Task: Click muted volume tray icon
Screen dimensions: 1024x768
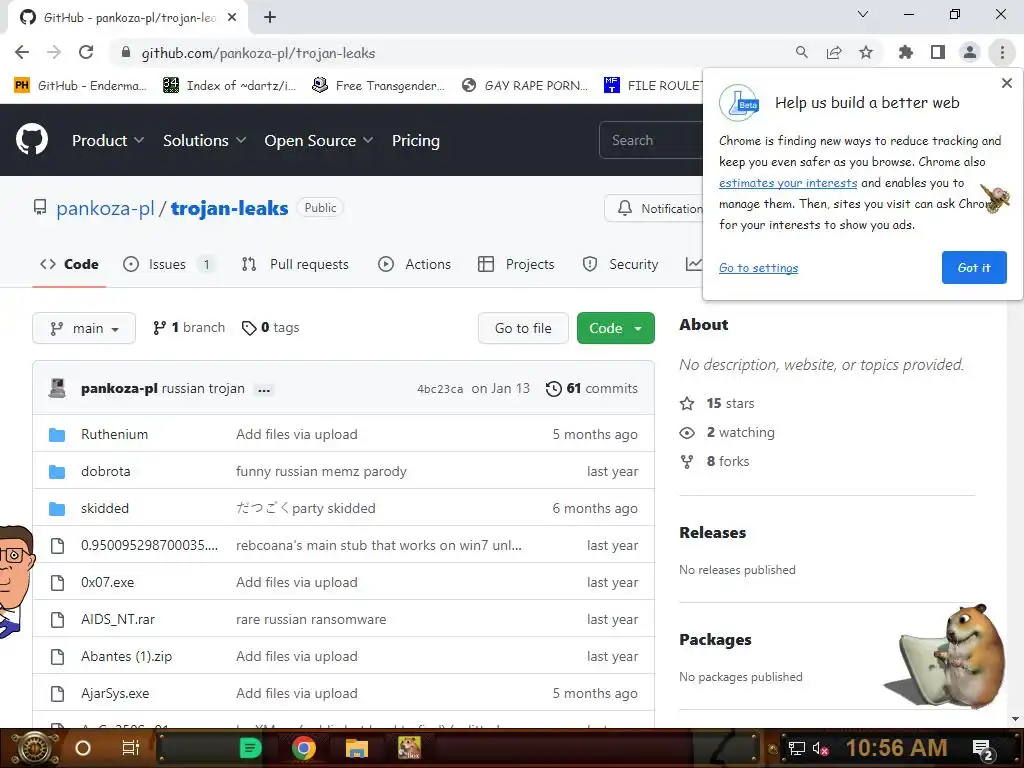Action: 820,748
